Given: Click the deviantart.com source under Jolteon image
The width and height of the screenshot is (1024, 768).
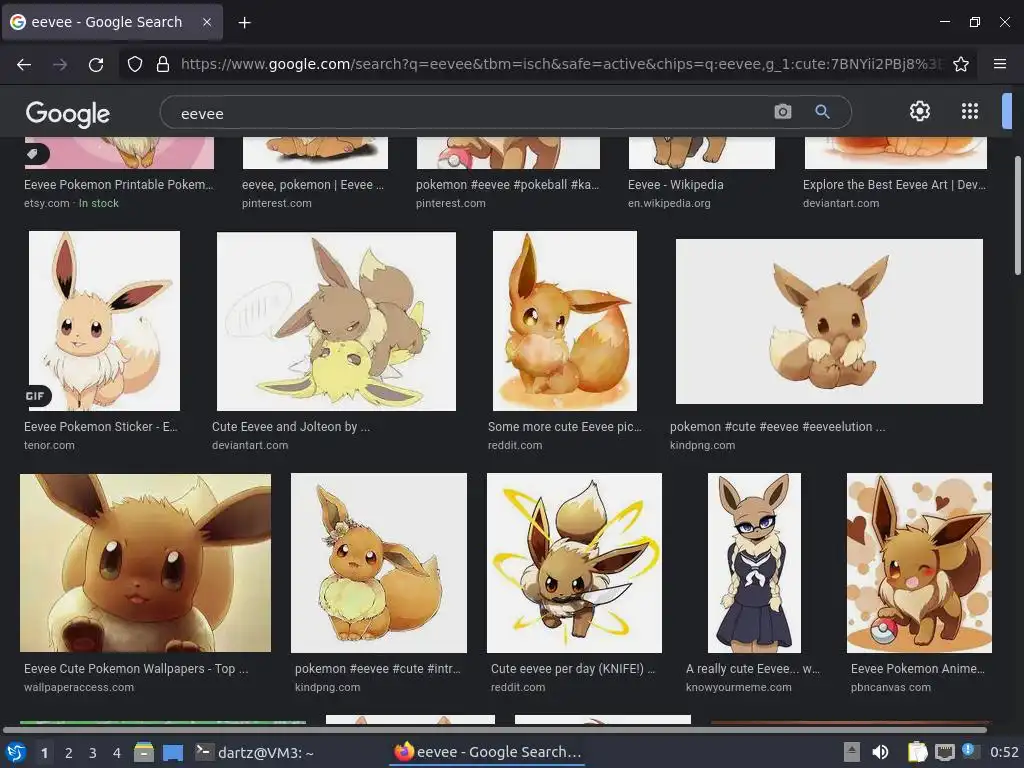Looking at the screenshot, I should pyautogui.click(x=249, y=445).
